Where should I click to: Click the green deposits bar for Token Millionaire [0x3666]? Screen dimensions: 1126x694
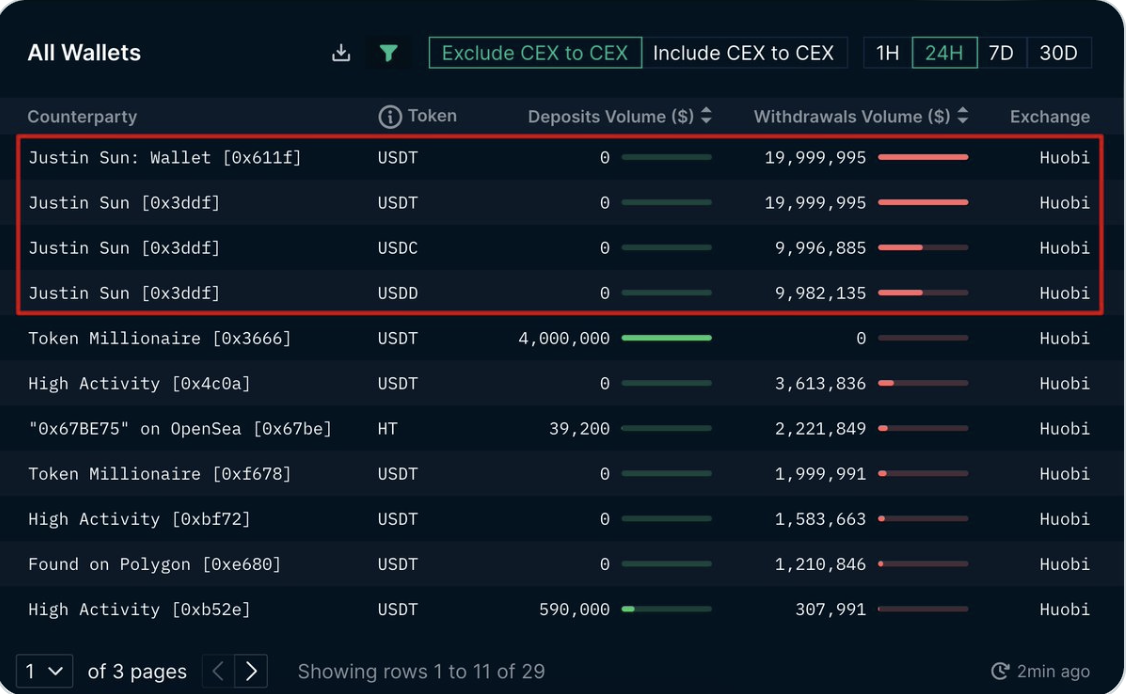tap(666, 338)
